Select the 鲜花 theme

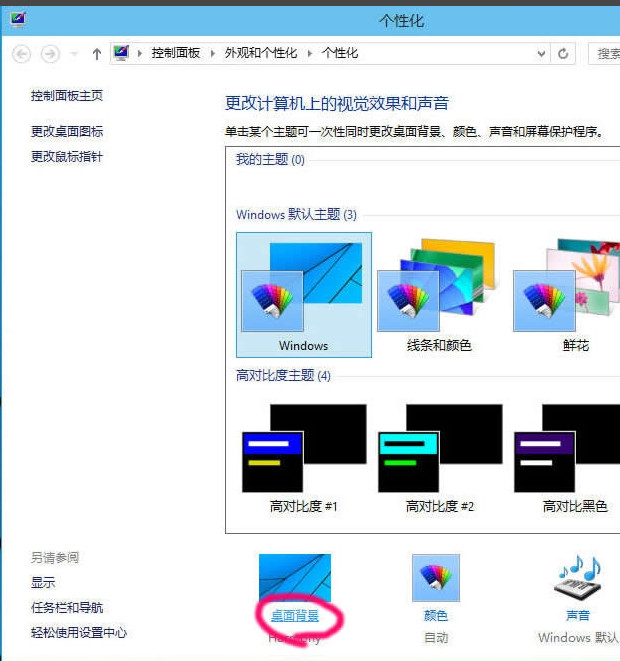[x=566, y=295]
